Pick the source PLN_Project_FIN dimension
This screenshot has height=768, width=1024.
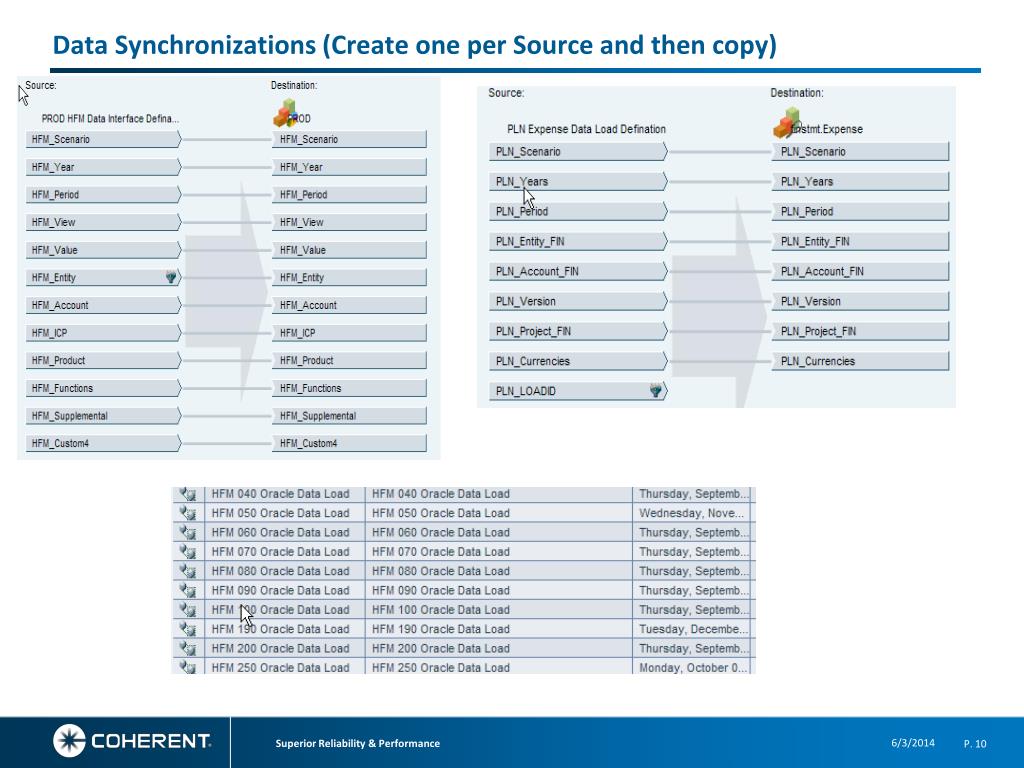pyautogui.click(x=578, y=331)
